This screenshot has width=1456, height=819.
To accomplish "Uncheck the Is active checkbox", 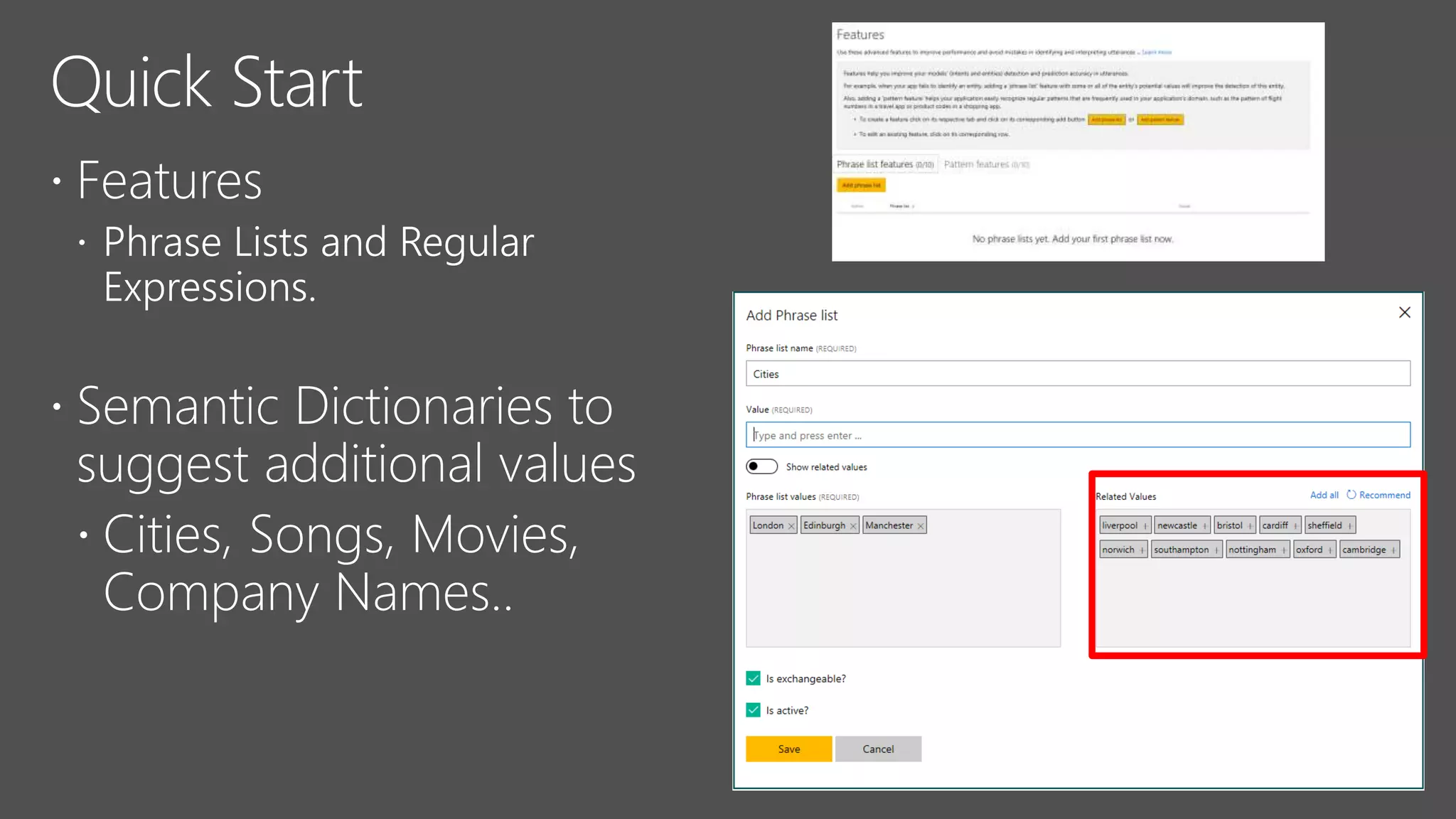I will pyautogui.click(x=754, y=710).
